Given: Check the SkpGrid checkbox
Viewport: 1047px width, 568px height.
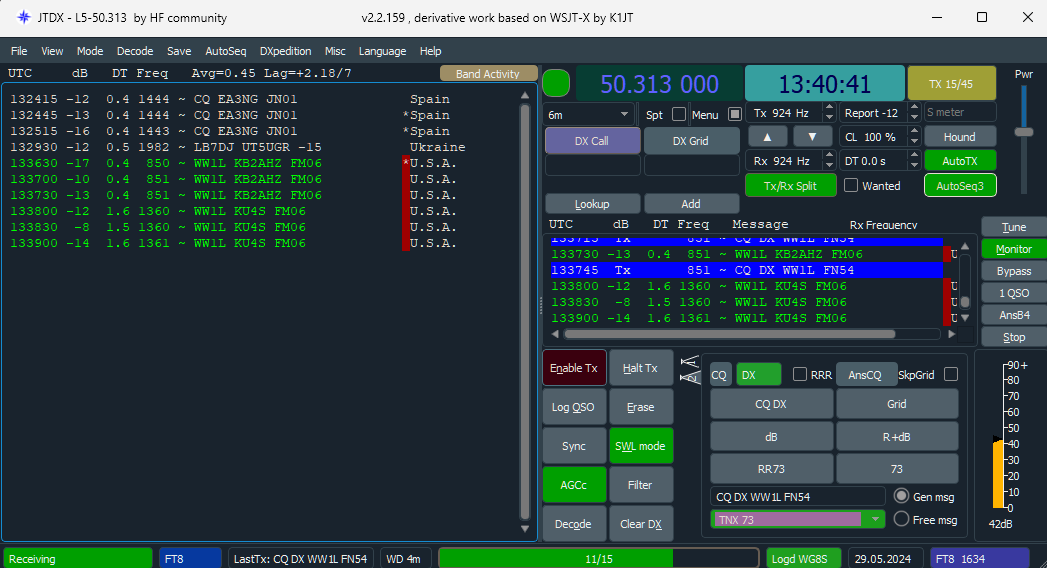Looking at the screenshot, I should [951, 374].
